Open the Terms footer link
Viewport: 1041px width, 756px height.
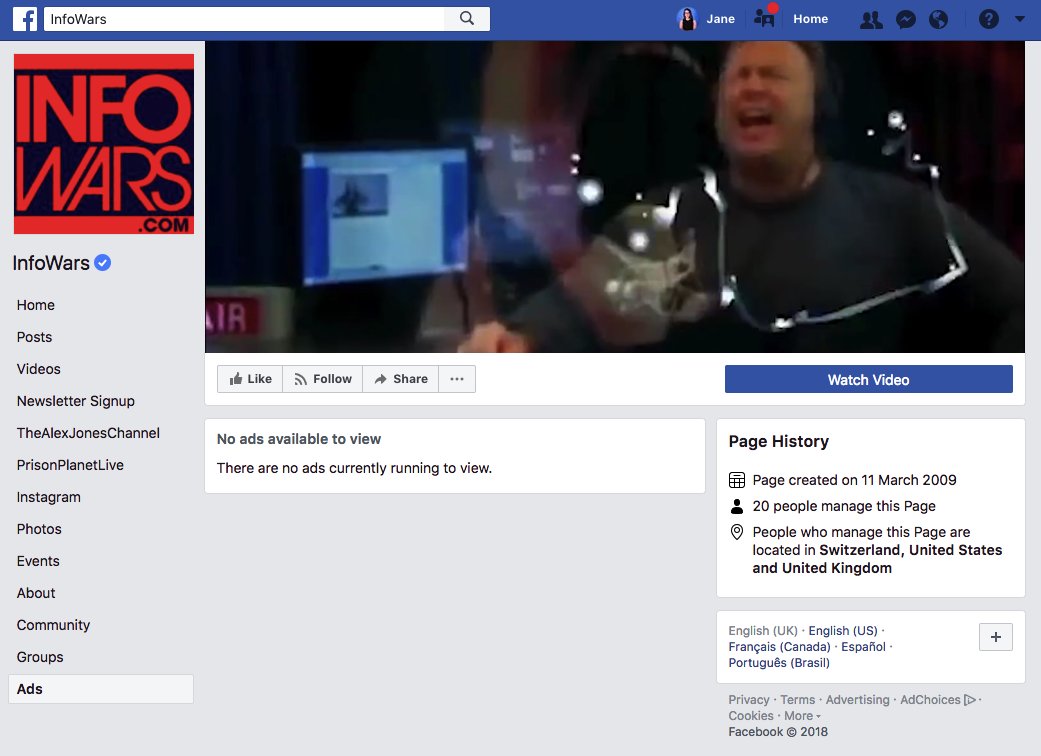point(797,700)
